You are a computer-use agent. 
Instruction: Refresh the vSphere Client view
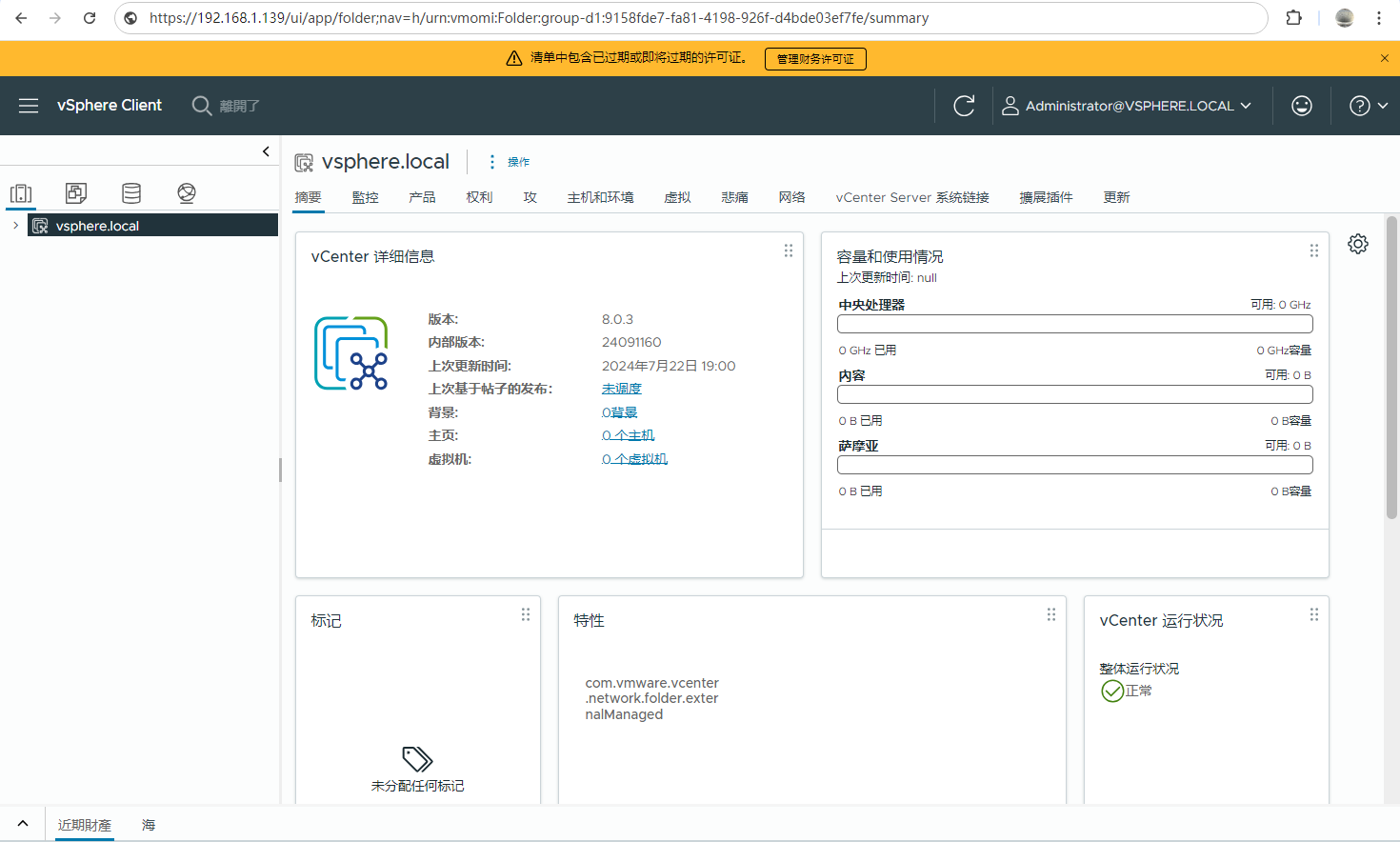tap(964, 106)
